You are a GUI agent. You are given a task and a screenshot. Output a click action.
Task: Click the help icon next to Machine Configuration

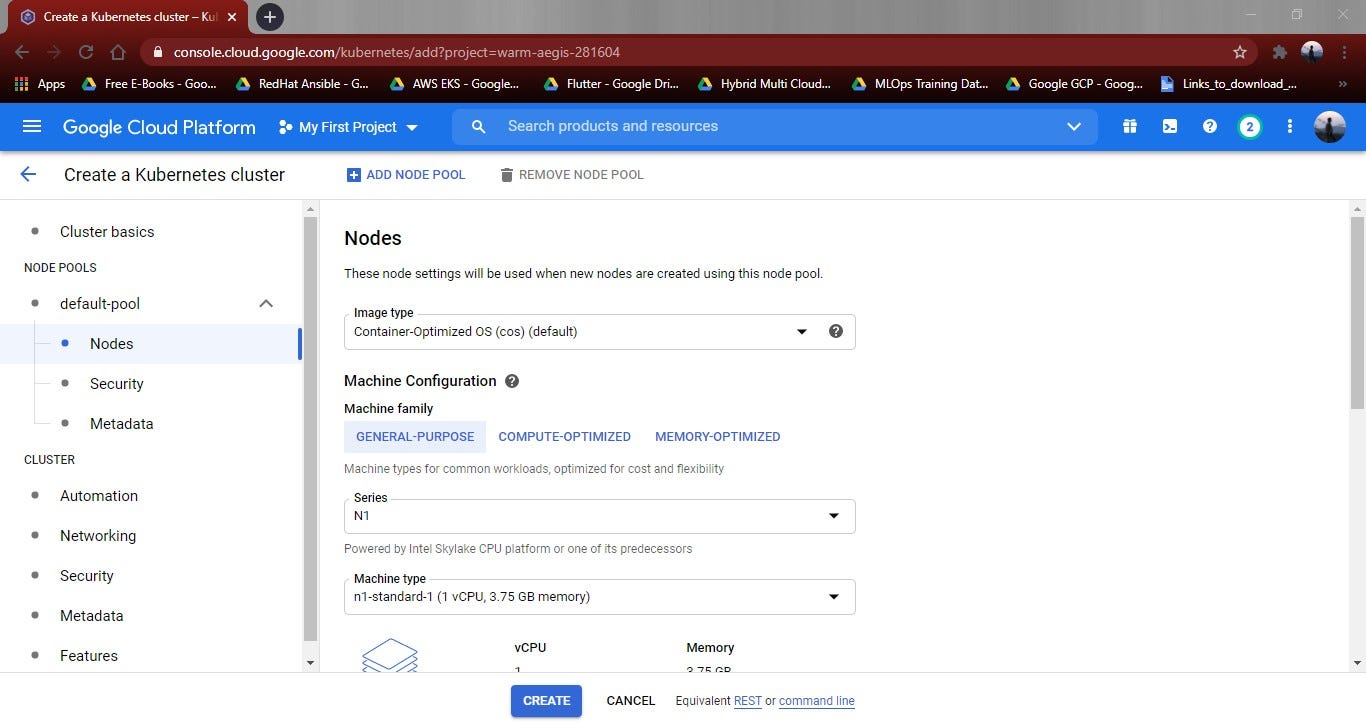coord(512,381)
